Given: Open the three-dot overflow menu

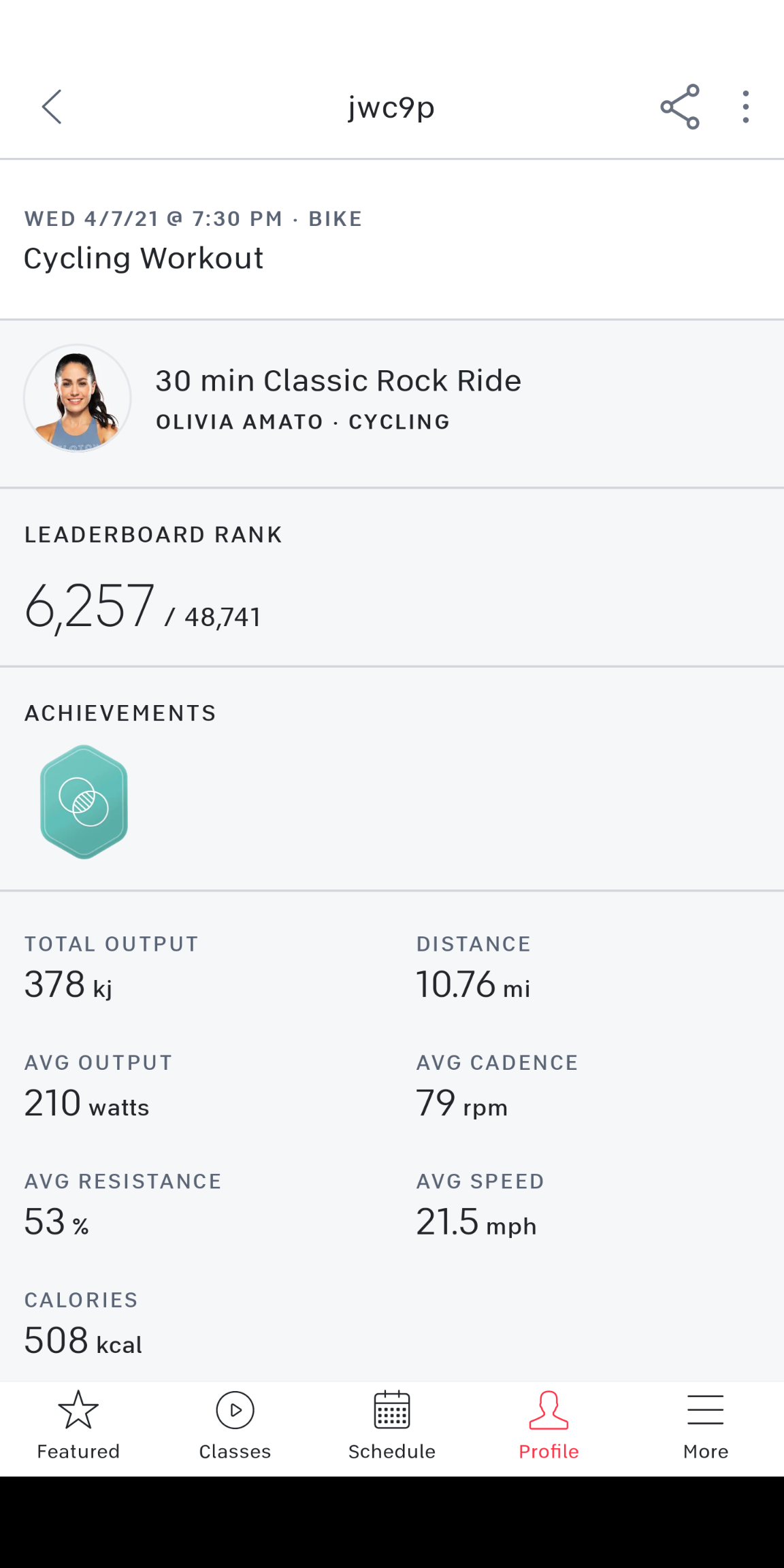Looking at the screenshot, I should [x=746, y=107].
